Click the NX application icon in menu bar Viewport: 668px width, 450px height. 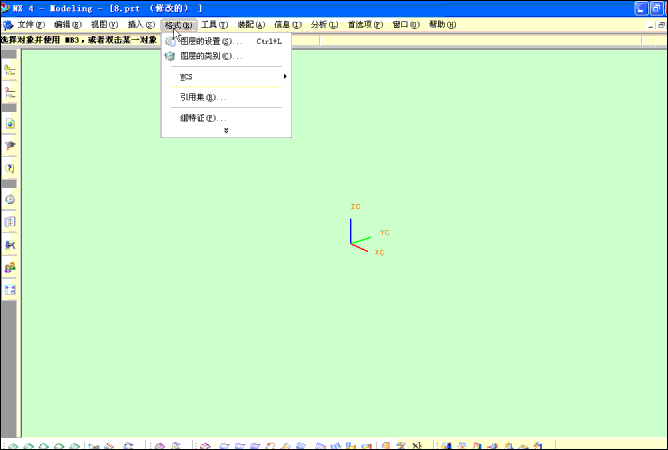pyautogui.click(x=8, y=25)
